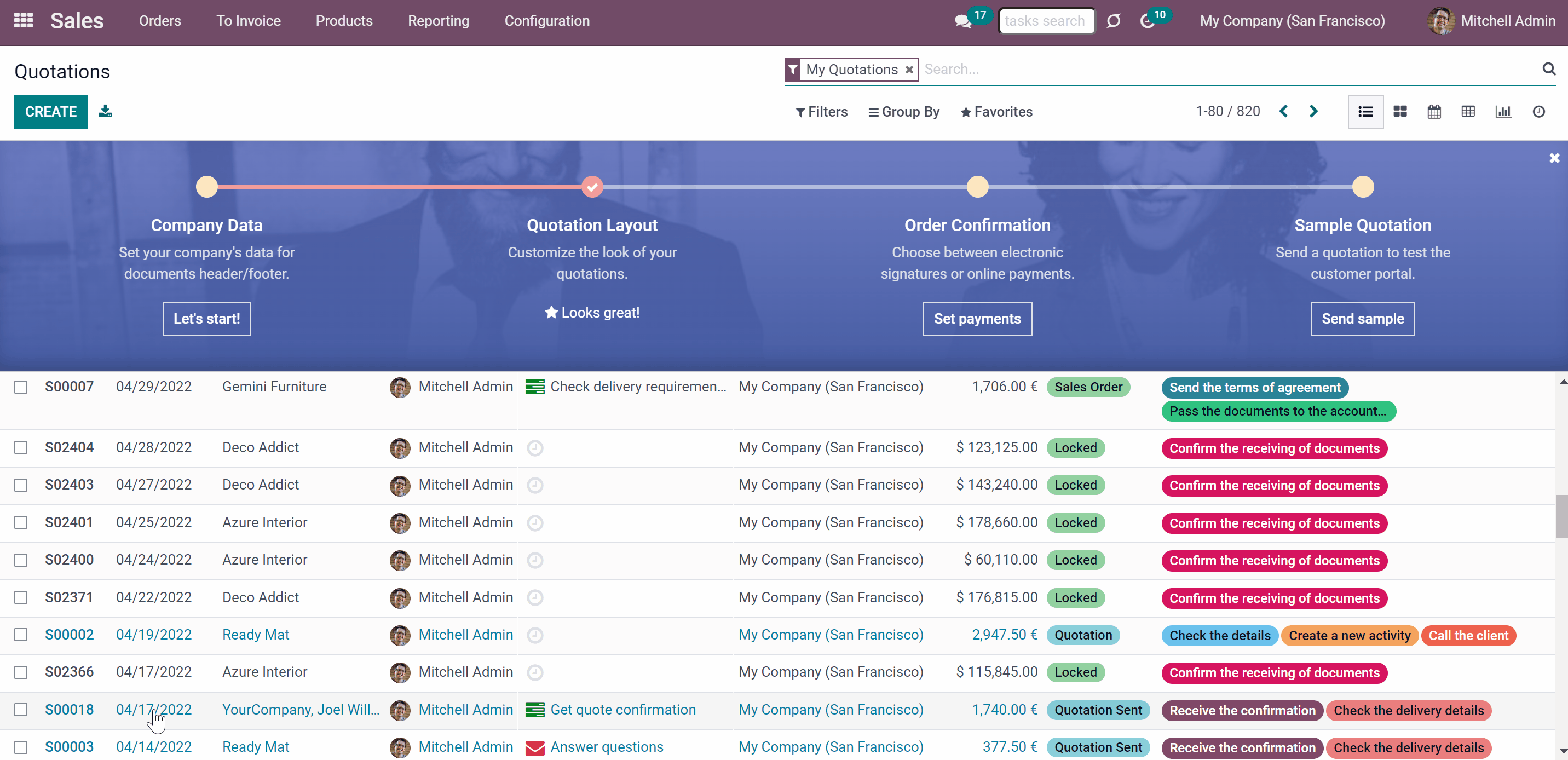Open quotation S00002 link
Viewport: 1568px width, 760px height.
coord(70,635)
